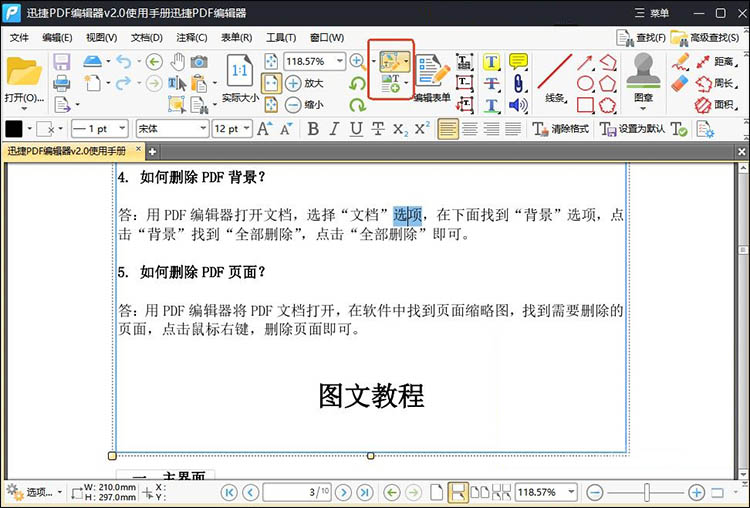
Task: Open the 编辑表单 edit form tool
Action: tap(432, 78)
